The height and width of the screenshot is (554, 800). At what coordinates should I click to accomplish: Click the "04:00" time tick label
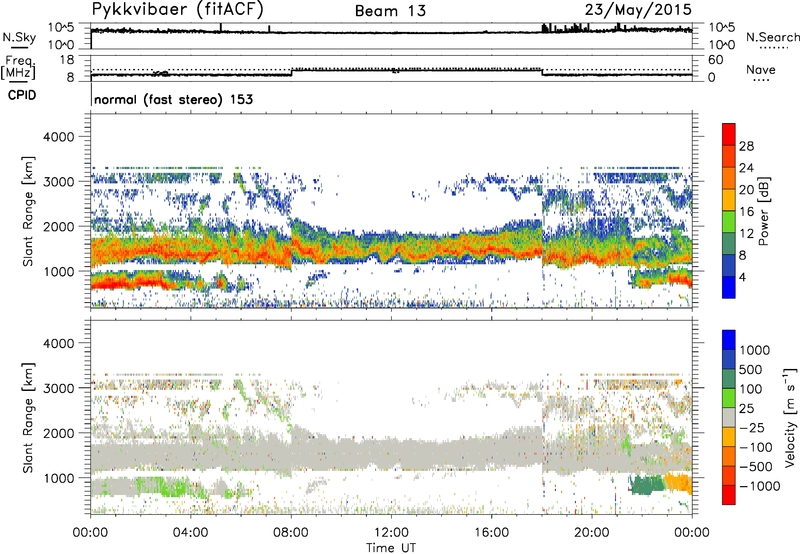click(191, 533)
